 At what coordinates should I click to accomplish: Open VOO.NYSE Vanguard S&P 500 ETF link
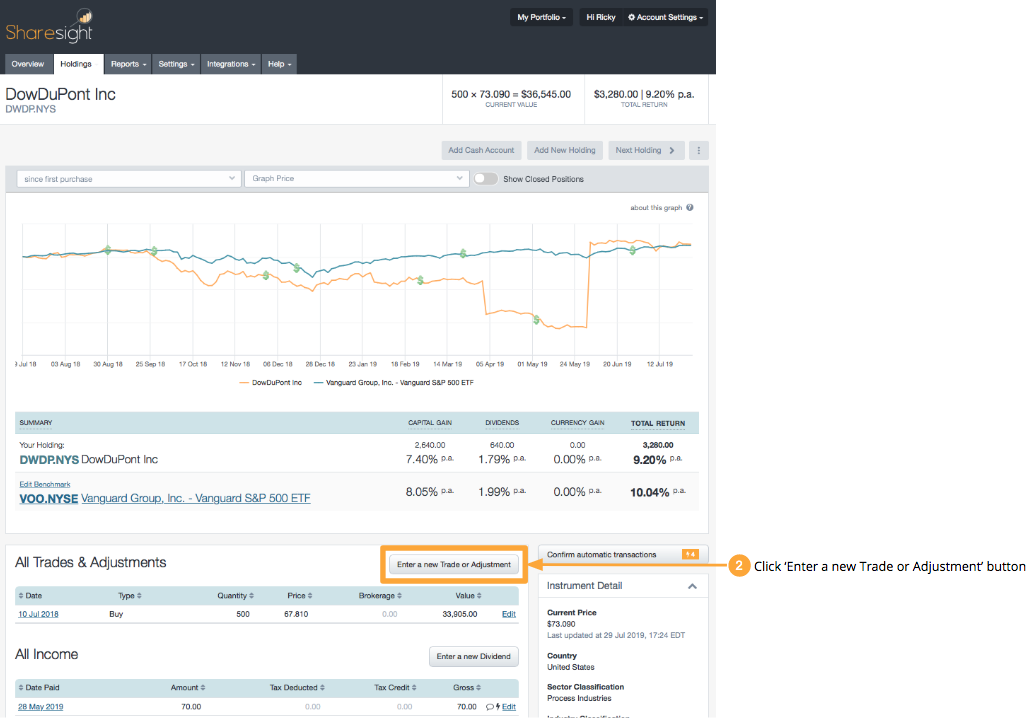click(x=165, y=498)
